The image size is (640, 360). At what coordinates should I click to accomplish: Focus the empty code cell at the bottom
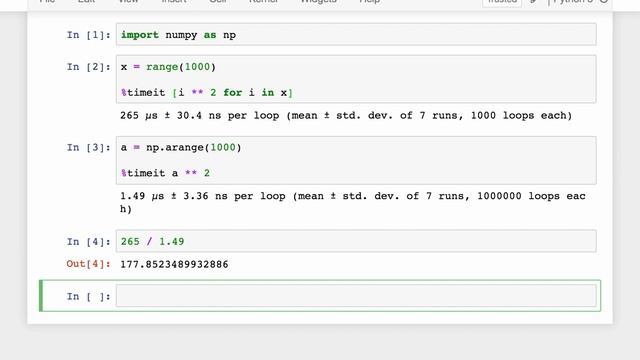(356, 296)
